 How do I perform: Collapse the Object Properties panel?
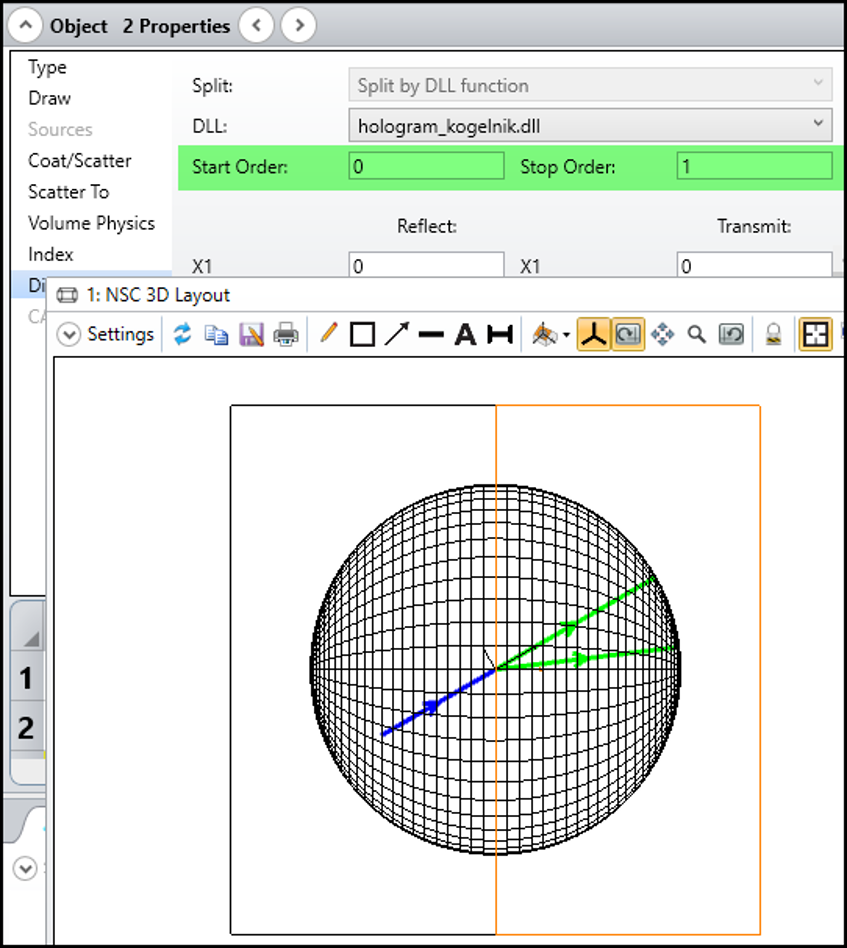point(24,25)
